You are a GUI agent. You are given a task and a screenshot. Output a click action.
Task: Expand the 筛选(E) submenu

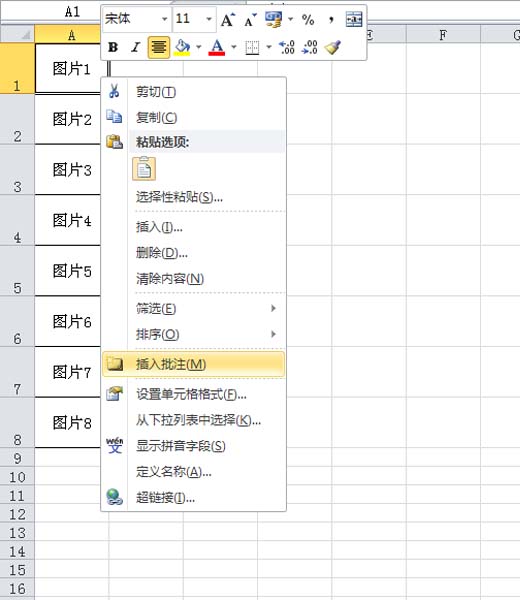coord(194,308)
